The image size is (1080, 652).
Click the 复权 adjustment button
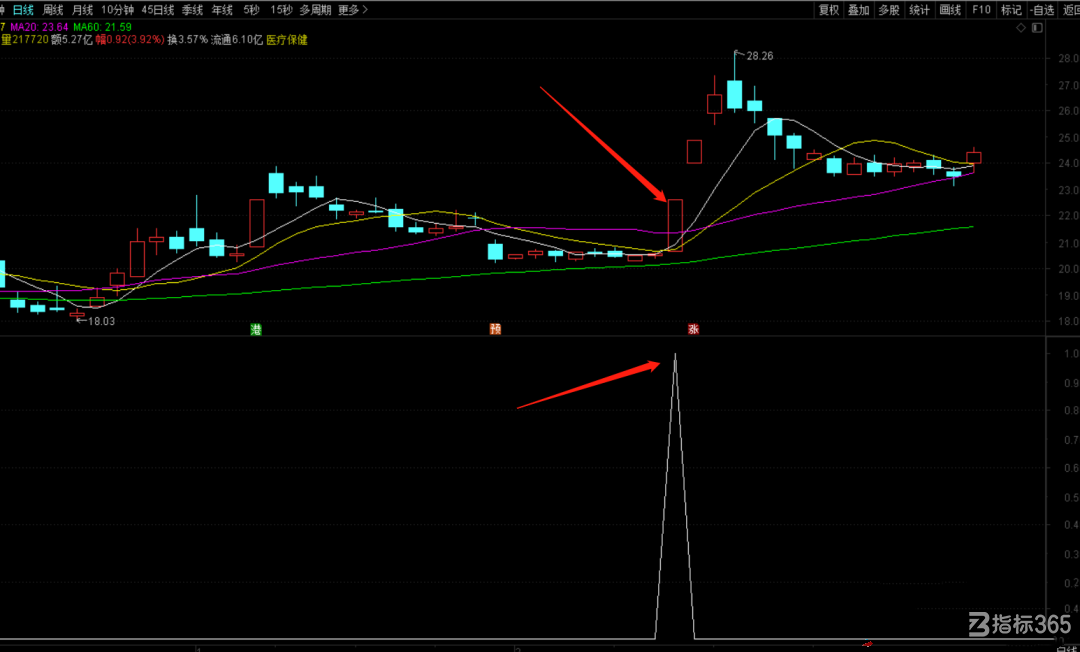[829, 10]
